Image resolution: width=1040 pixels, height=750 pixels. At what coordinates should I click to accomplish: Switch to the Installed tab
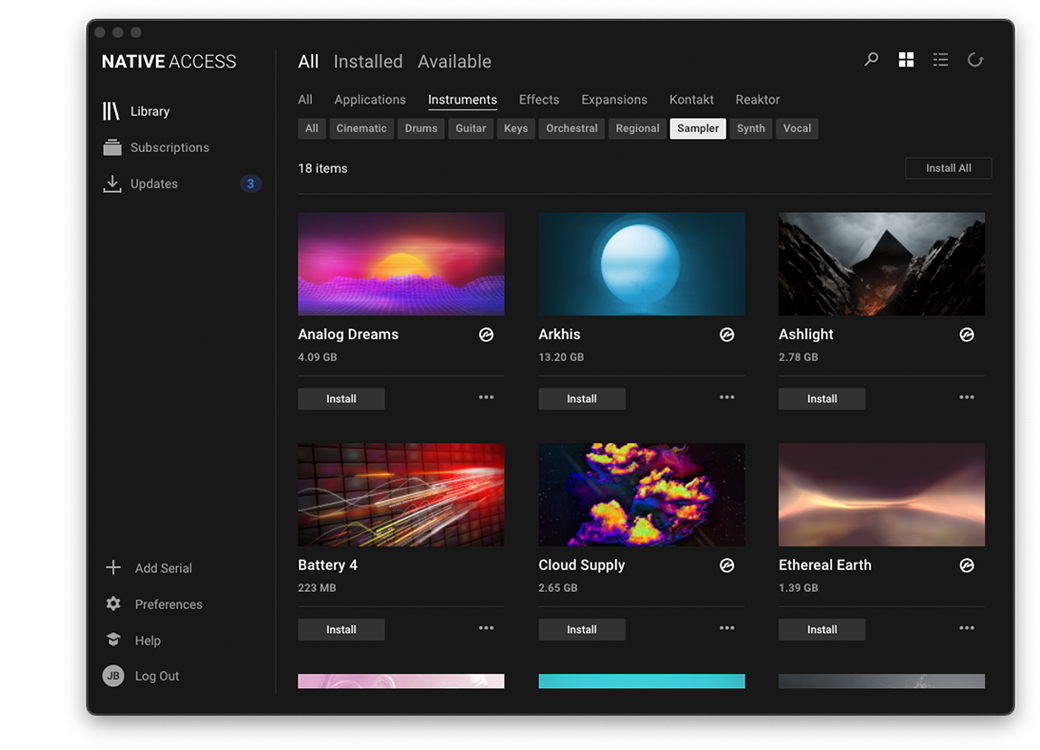[x=368, y=62]
